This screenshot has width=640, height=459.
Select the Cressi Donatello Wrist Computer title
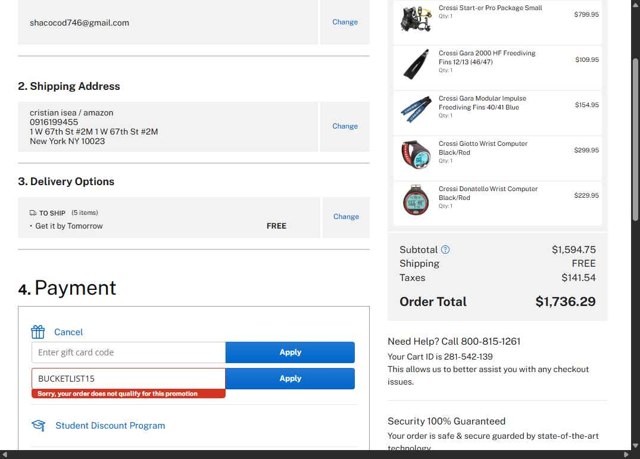click(488, 193)
